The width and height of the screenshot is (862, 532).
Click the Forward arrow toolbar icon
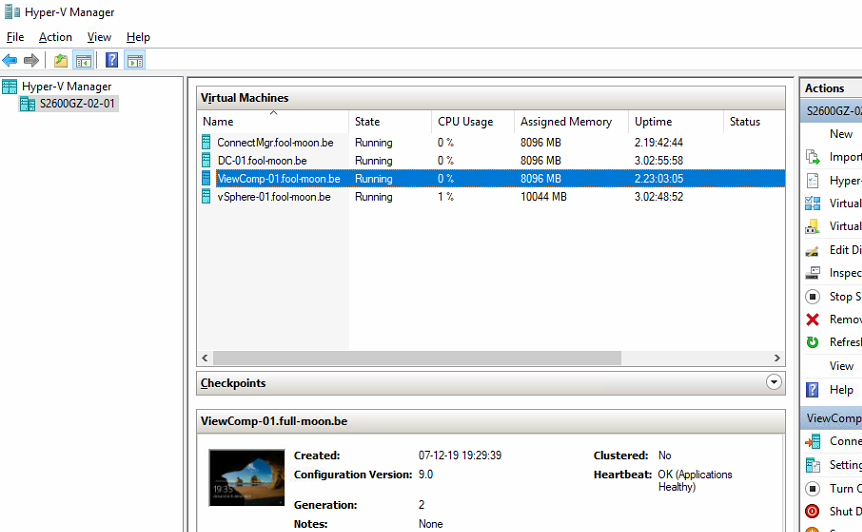pyautogui.click(x=31, y=60)
